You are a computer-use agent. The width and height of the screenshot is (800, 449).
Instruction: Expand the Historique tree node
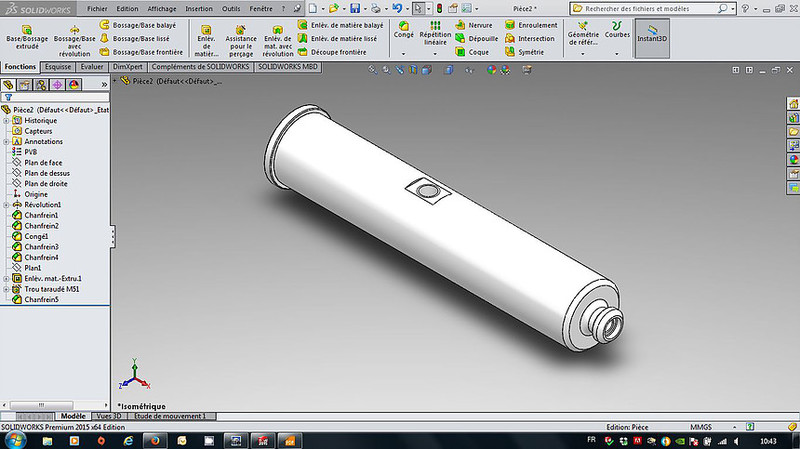[6, 120]
